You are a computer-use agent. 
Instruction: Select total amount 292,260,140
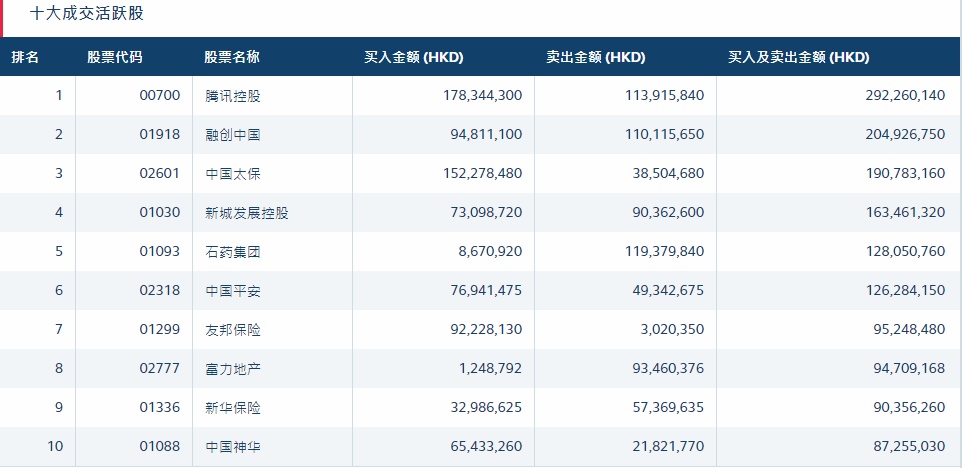[906, 95]
